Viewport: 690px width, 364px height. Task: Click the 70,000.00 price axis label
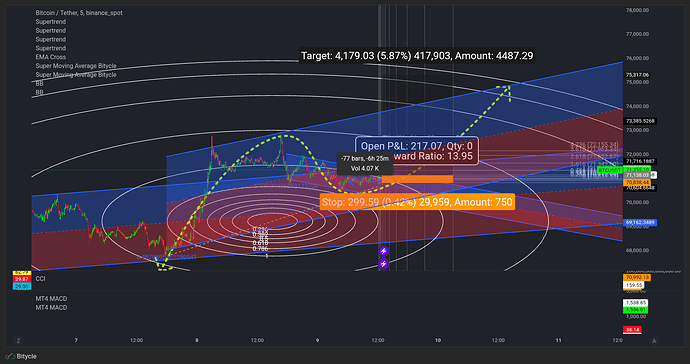[x=637, y=202]
